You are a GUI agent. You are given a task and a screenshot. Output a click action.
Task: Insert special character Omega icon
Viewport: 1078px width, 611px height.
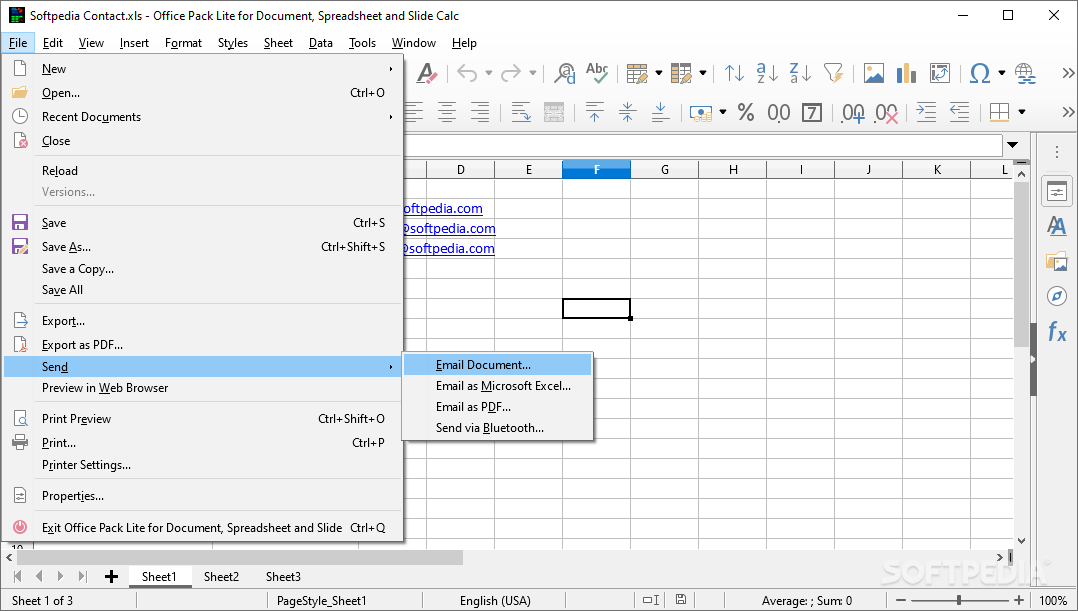(980, 73)
